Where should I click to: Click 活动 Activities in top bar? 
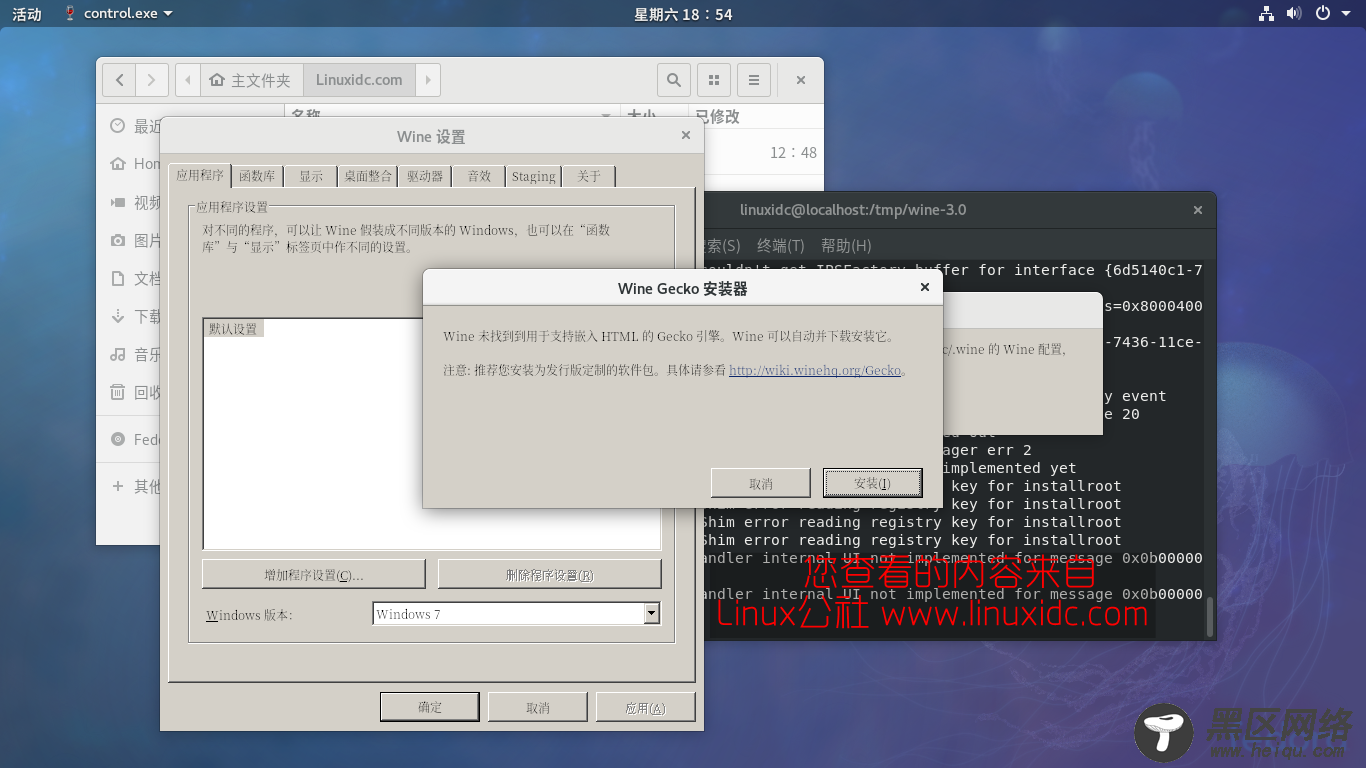tap(27, 14)
